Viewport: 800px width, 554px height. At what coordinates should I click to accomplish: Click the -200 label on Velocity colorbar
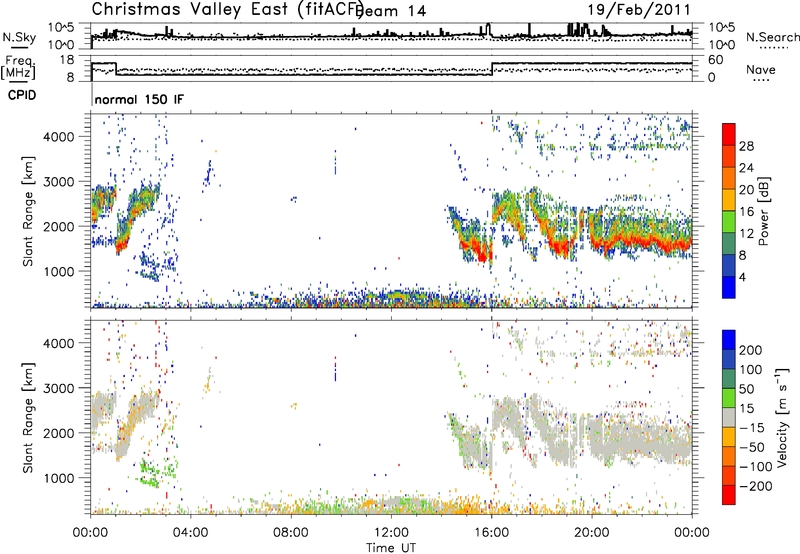755,486
